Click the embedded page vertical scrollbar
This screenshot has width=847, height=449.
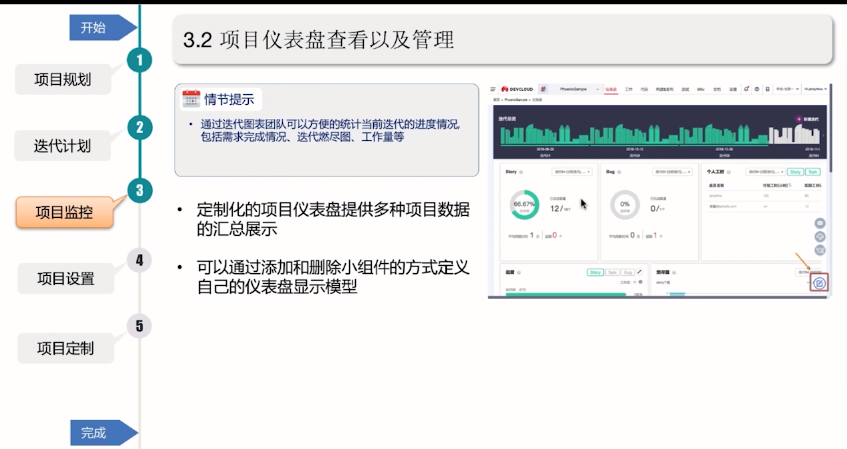(x=829, y=127)
